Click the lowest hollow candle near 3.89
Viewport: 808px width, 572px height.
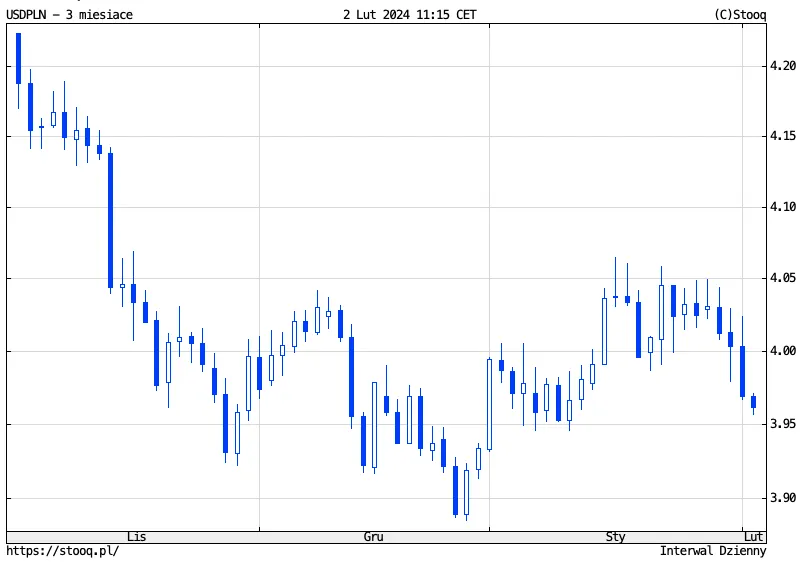(x=466, y=492)
